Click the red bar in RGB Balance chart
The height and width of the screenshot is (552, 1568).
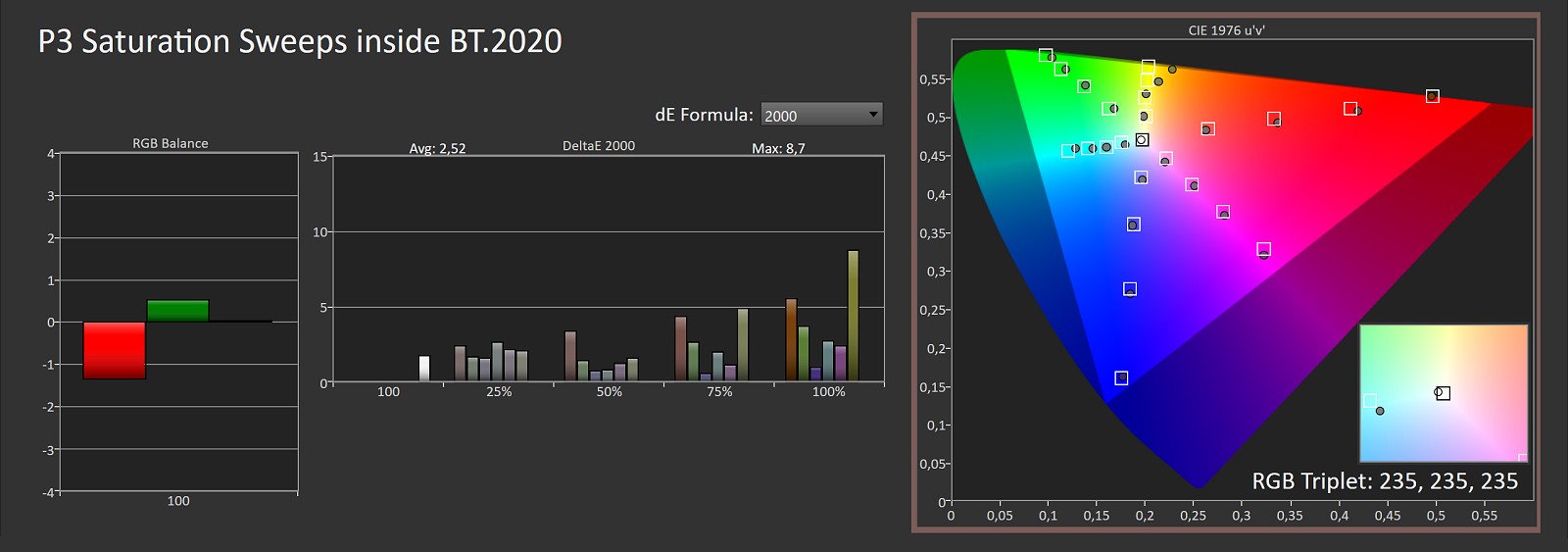pos(115,350)
